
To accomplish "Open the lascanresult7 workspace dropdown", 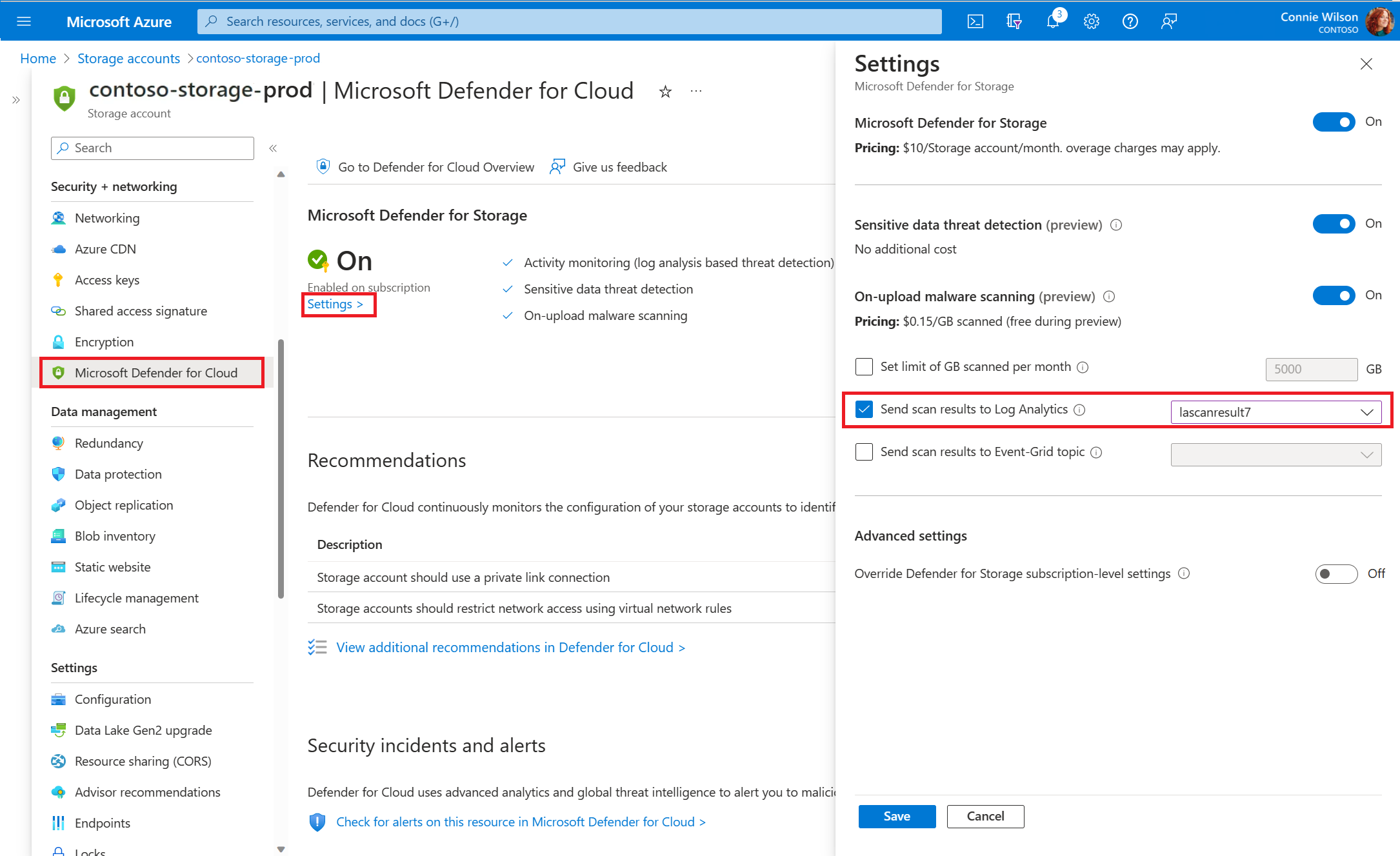I will 1275,412.
